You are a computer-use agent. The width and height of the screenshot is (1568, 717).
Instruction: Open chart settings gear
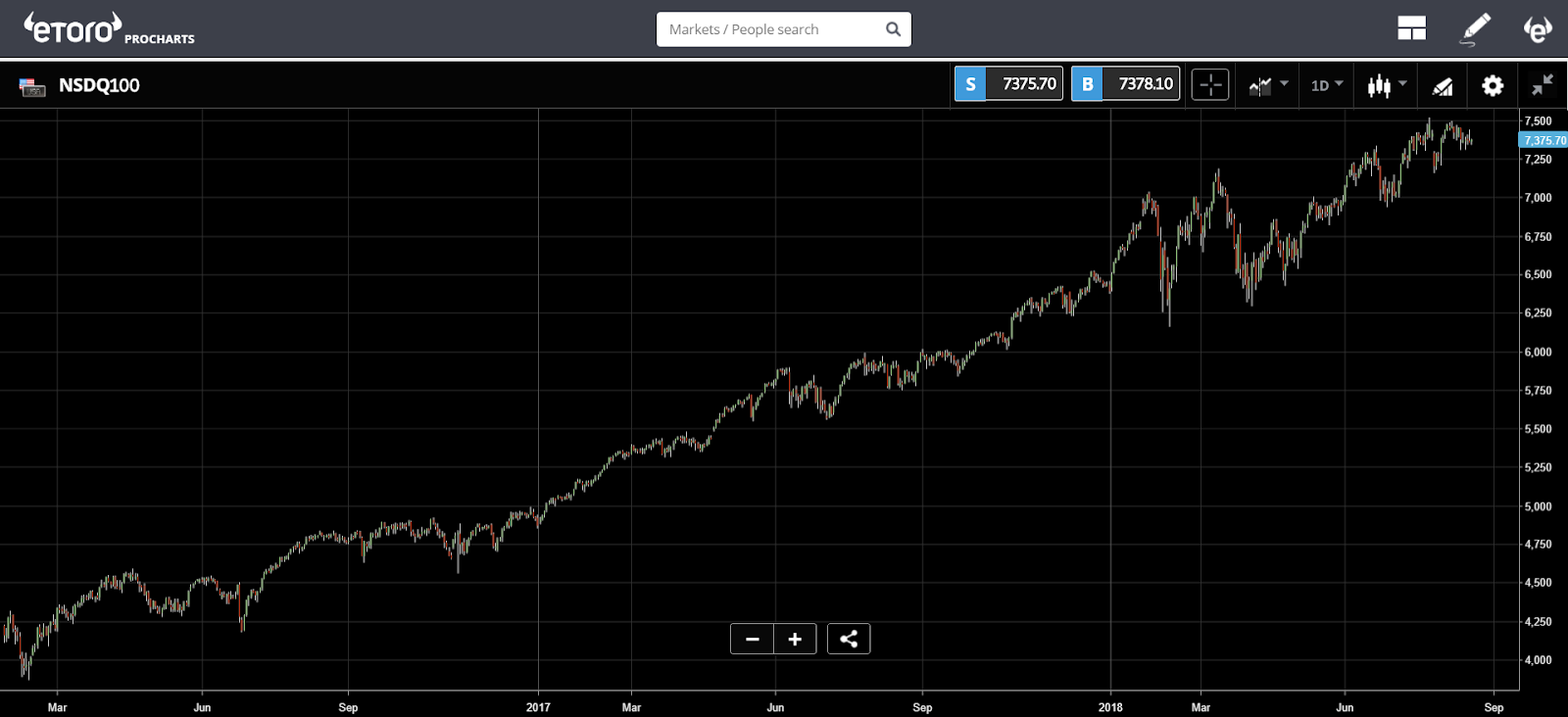click(x=1493, y=86)
